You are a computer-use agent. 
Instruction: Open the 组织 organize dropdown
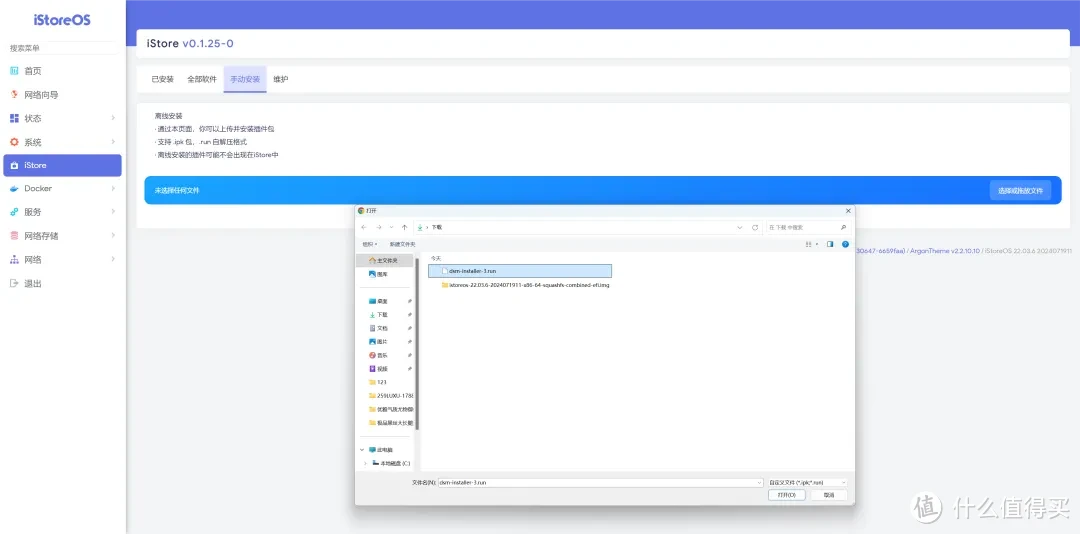coord(370,244)
